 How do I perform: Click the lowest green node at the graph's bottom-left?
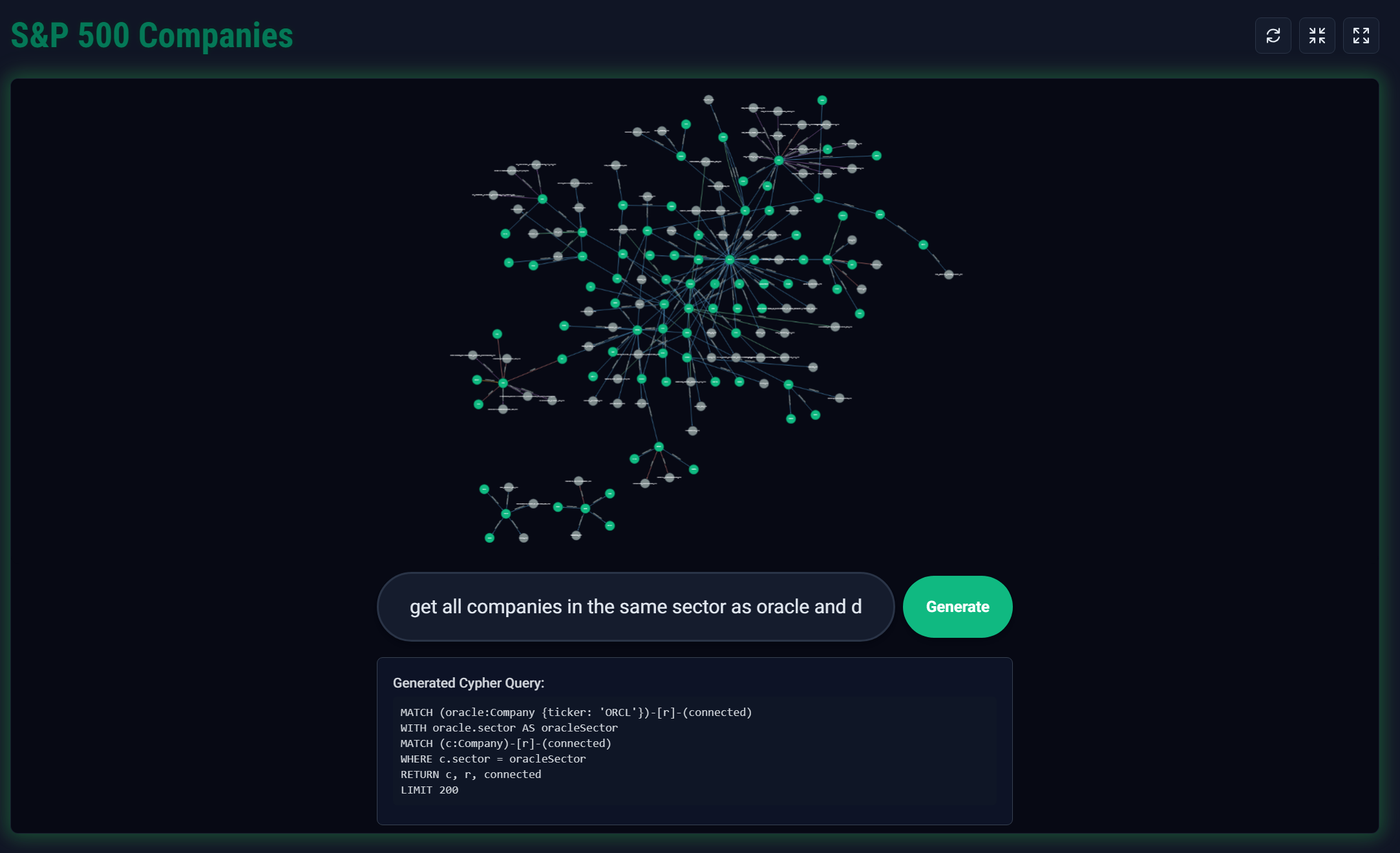(x=489, y=538)
